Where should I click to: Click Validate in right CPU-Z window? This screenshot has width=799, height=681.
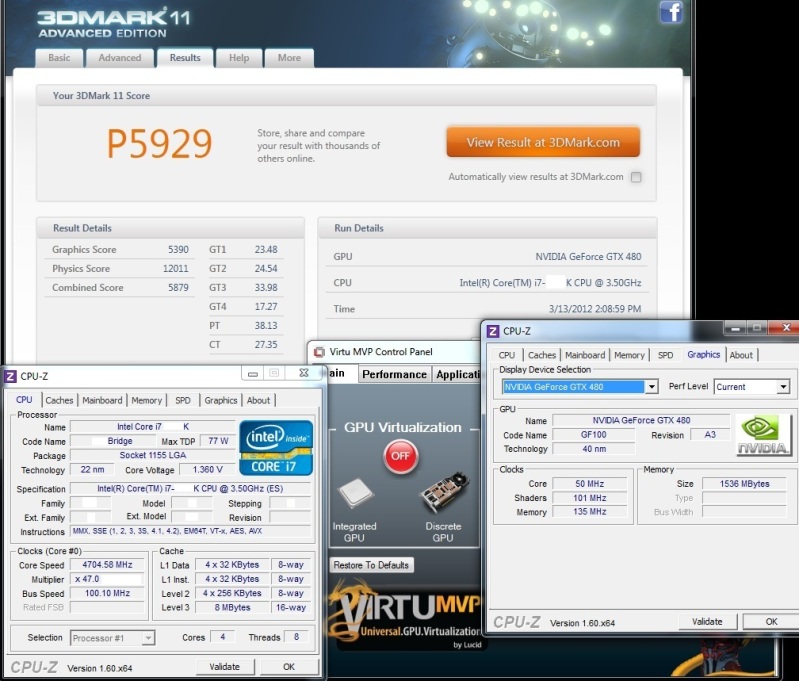click(x=707, y=622)
